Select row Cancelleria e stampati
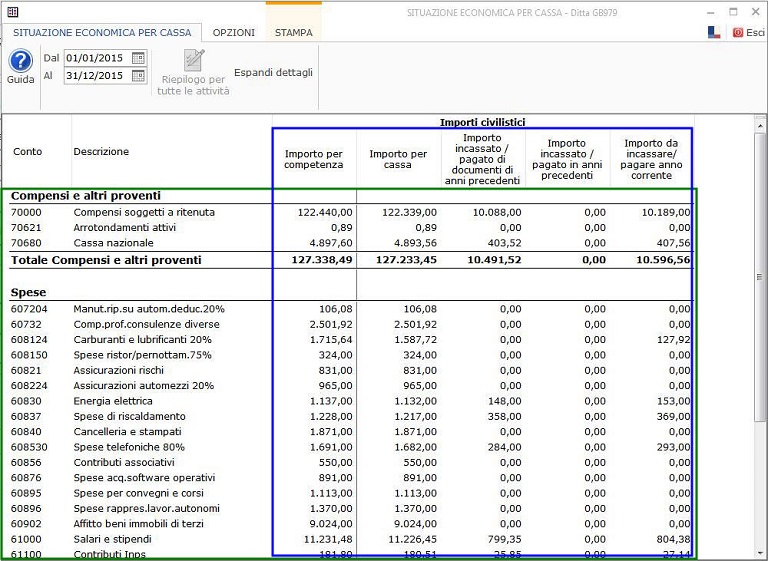The height and width of the screenshot is (561, 768). (x=350, y=432)
